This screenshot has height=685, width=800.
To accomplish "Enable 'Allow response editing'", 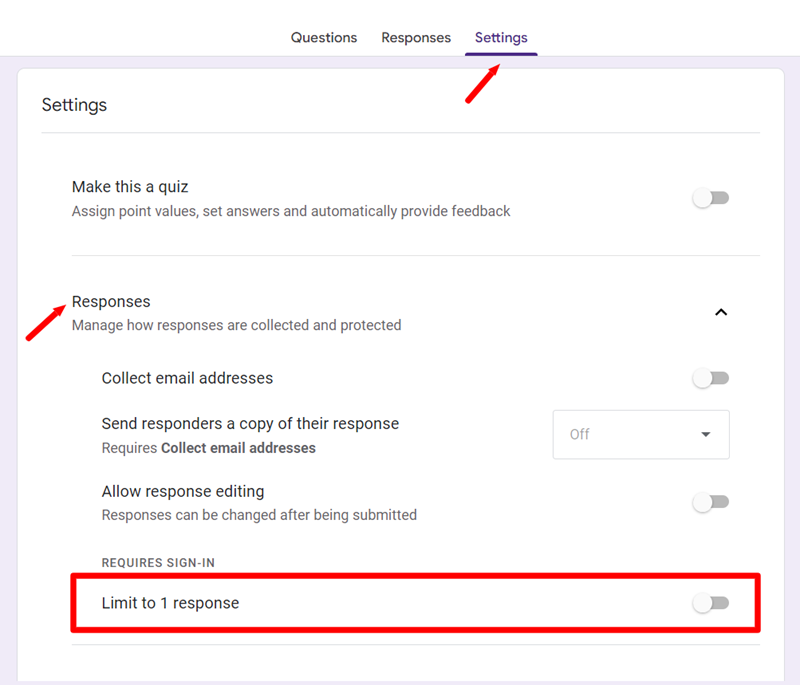I will pos(710,502).
